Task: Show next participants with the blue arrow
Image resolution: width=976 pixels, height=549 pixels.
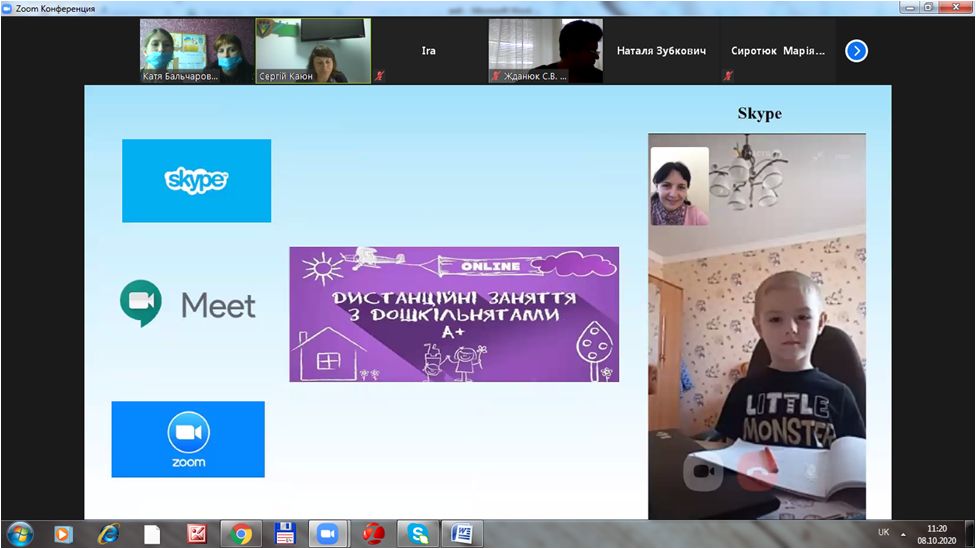Action: [856, 51]
